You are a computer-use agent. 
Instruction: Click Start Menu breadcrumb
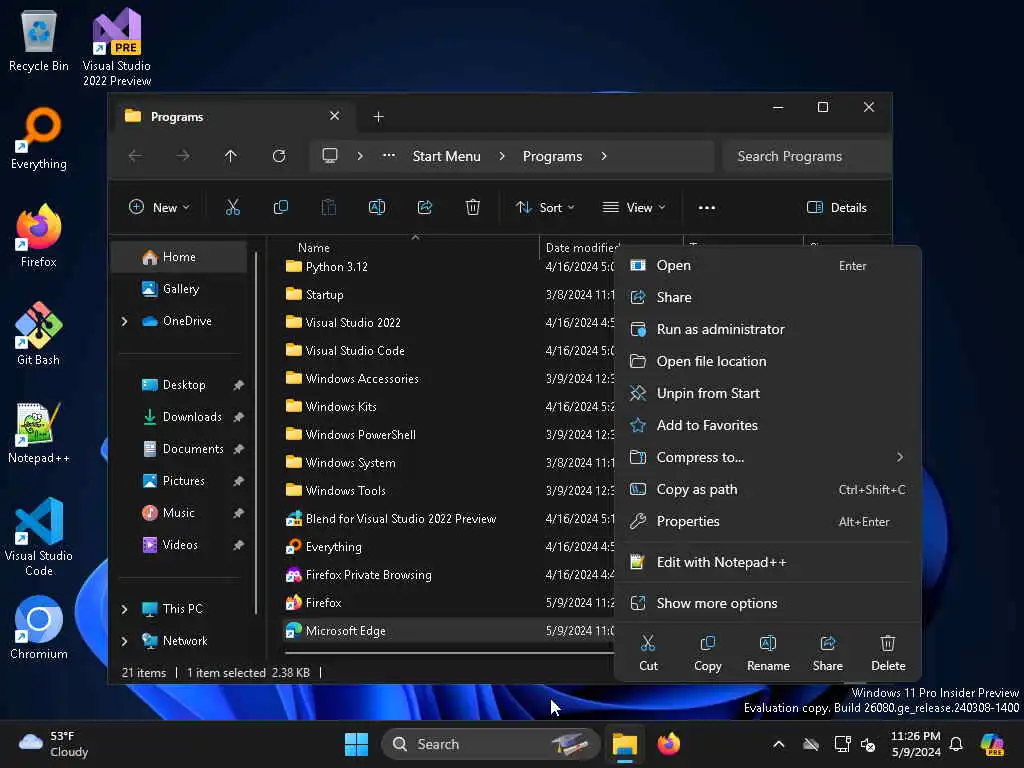pyautogui.click(x=447, y=156)
